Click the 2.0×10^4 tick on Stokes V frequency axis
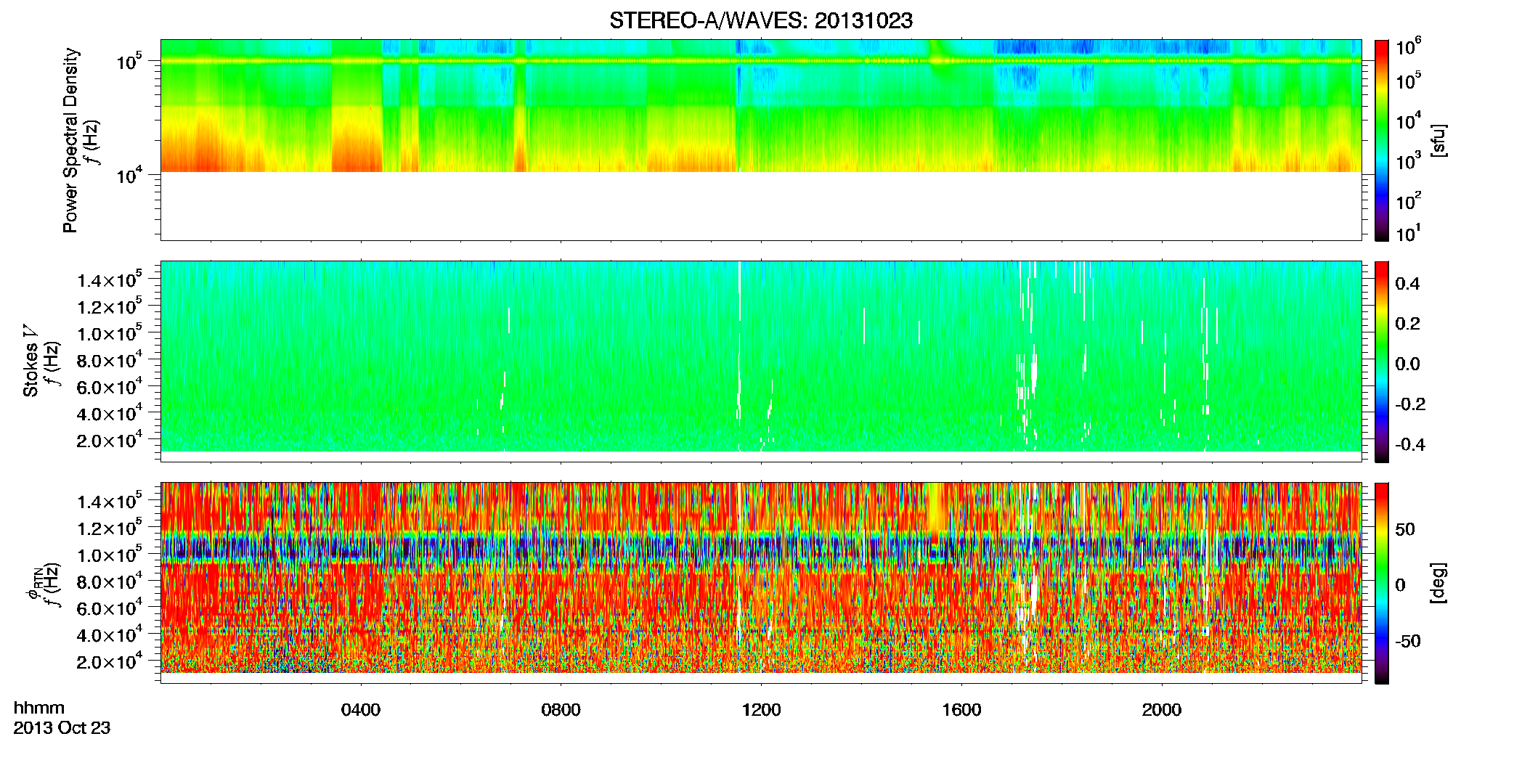This screenshot has height=784, width=1522. tap(110, 440)
